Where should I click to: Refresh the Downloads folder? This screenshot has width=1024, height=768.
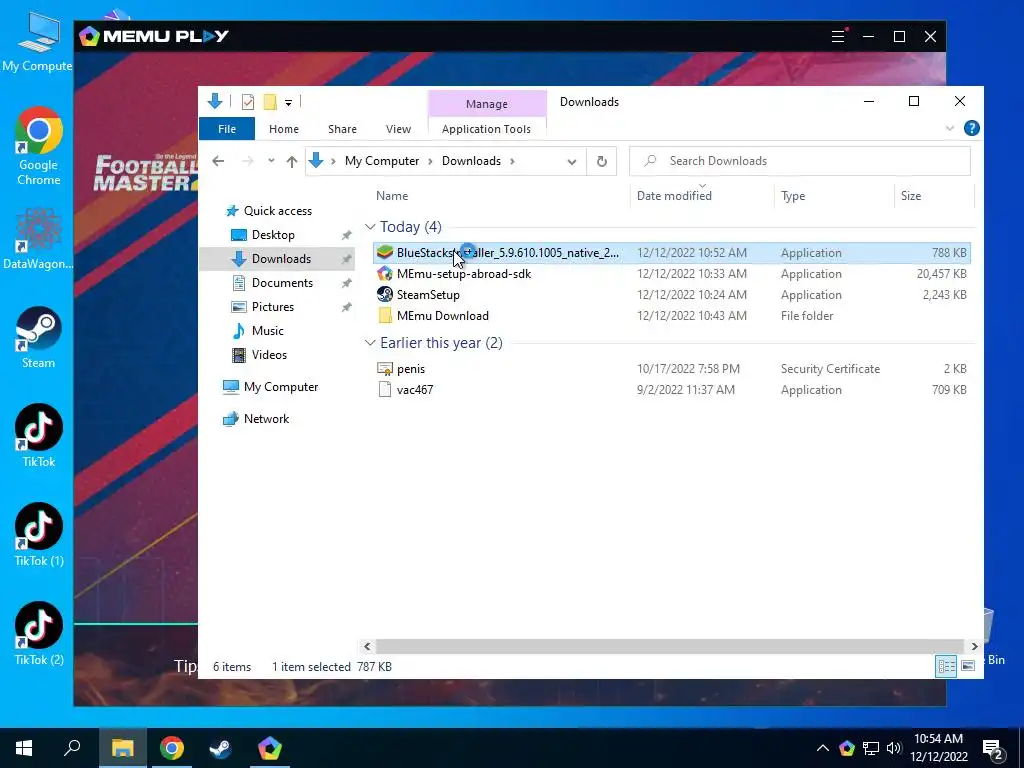[601, 161]
